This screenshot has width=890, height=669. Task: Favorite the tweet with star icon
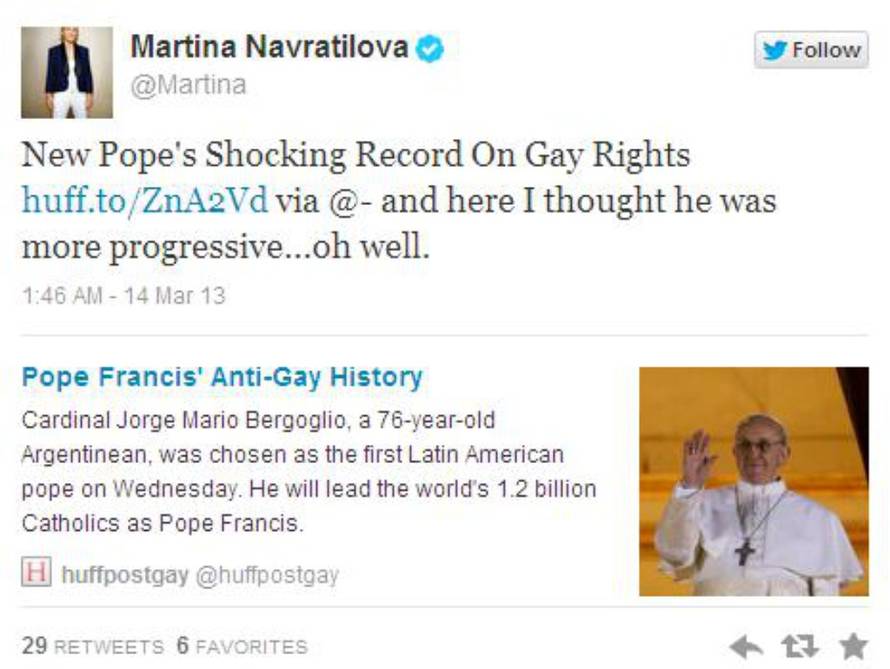coord(853,646)
